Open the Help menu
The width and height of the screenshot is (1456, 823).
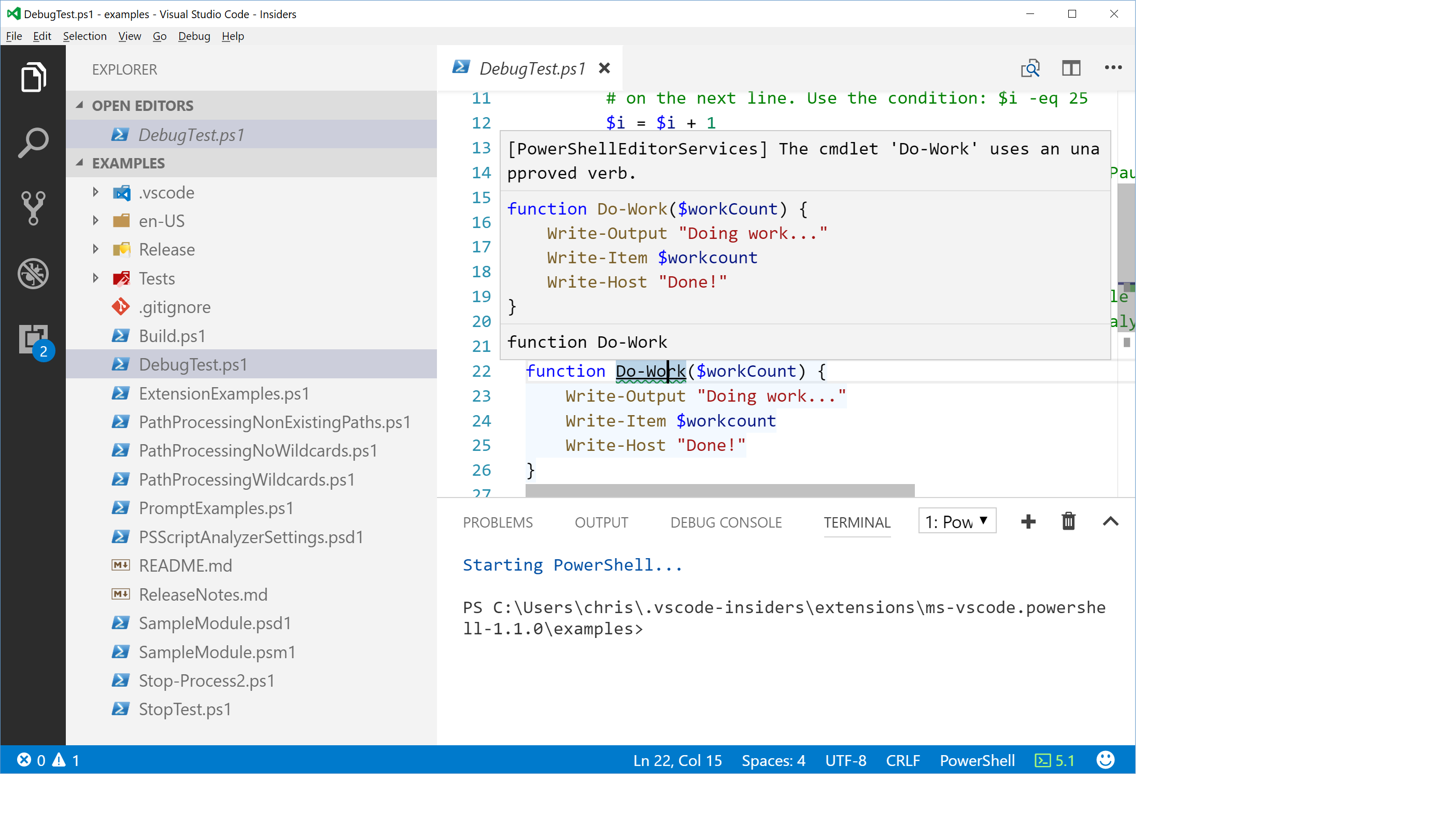click(232, 36)
